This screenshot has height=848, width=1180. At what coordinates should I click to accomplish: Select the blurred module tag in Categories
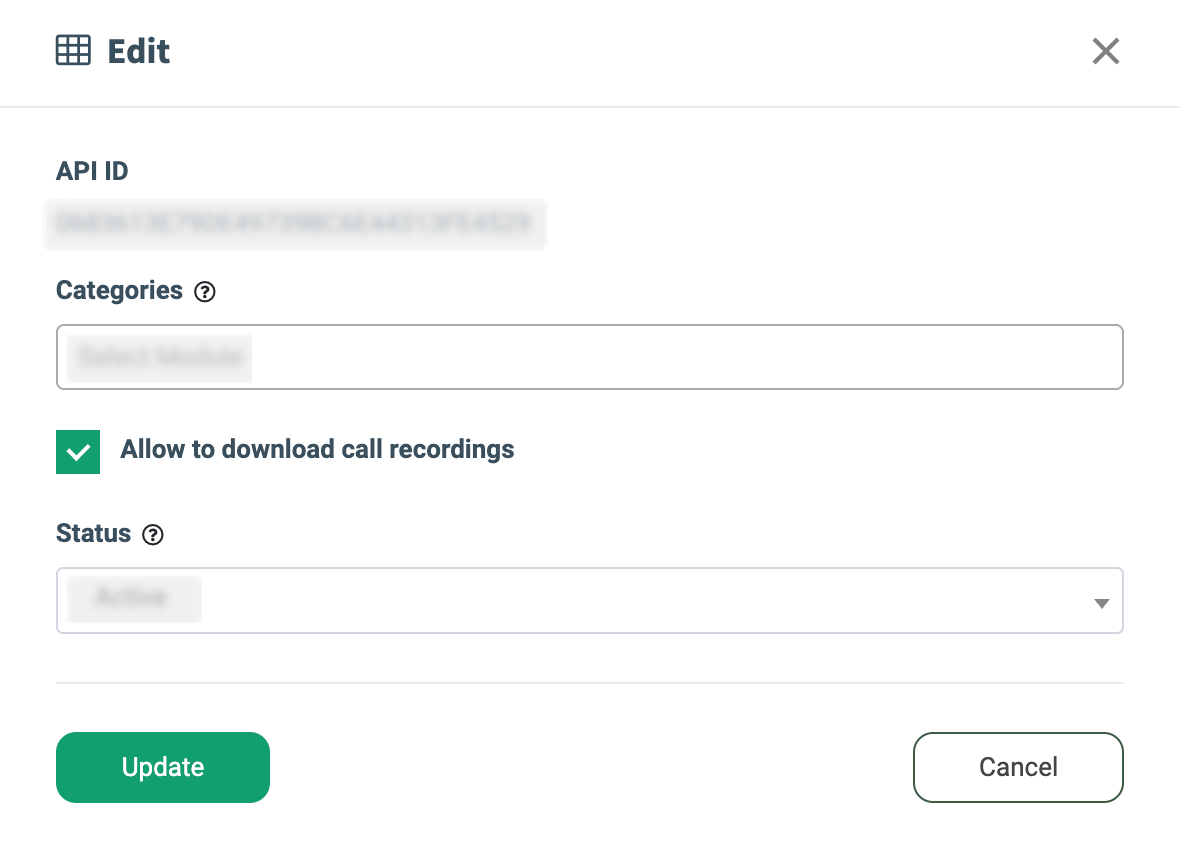(160, 357)
